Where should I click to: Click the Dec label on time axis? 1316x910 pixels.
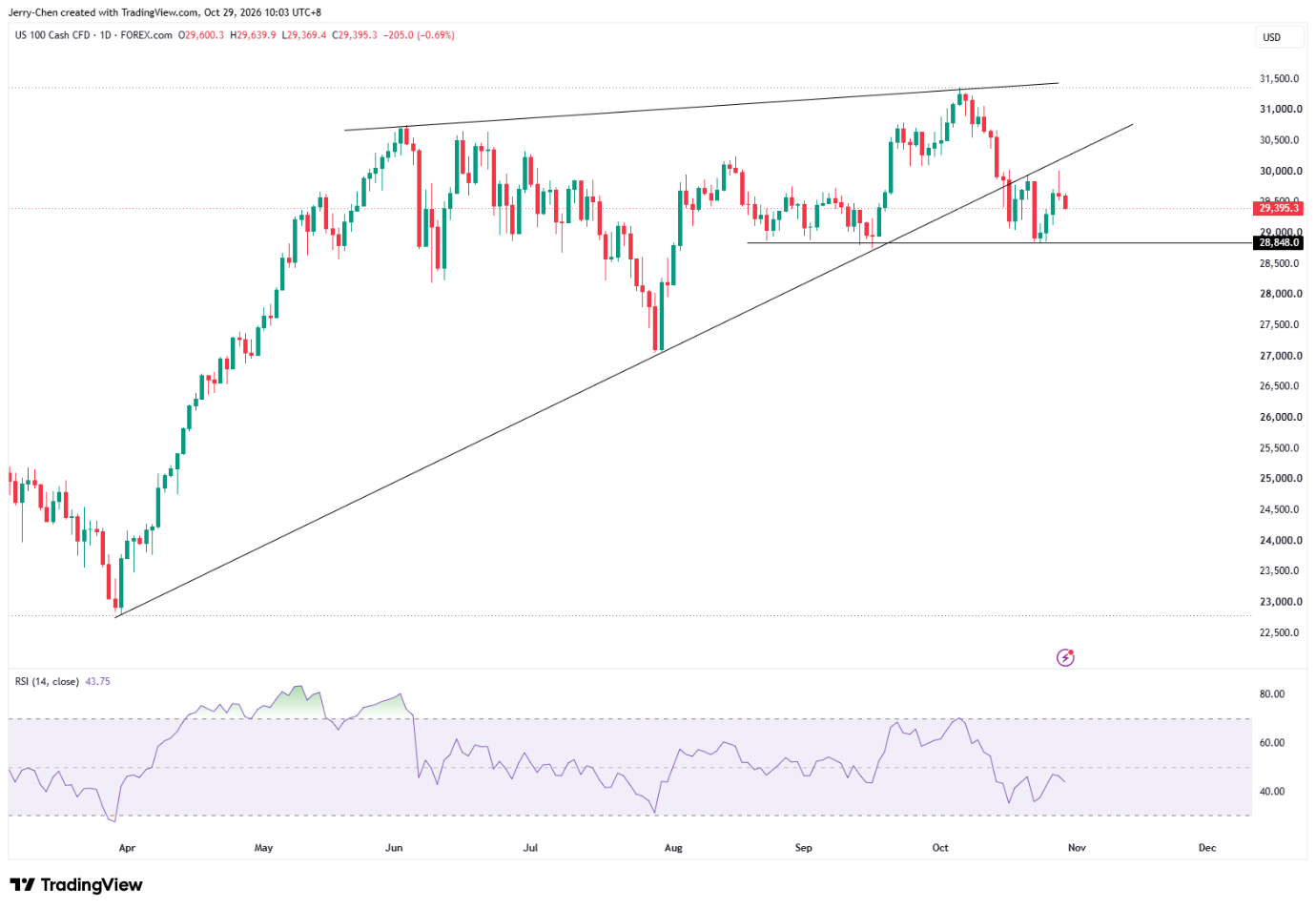1207,847
